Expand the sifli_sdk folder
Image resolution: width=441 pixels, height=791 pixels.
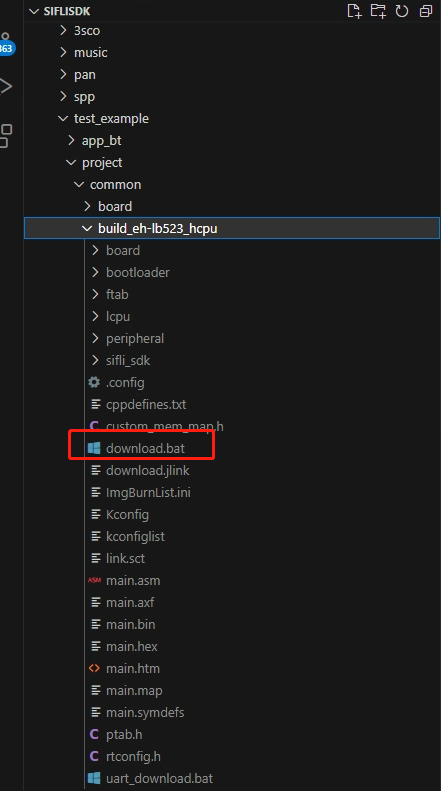tap(128, 360)
